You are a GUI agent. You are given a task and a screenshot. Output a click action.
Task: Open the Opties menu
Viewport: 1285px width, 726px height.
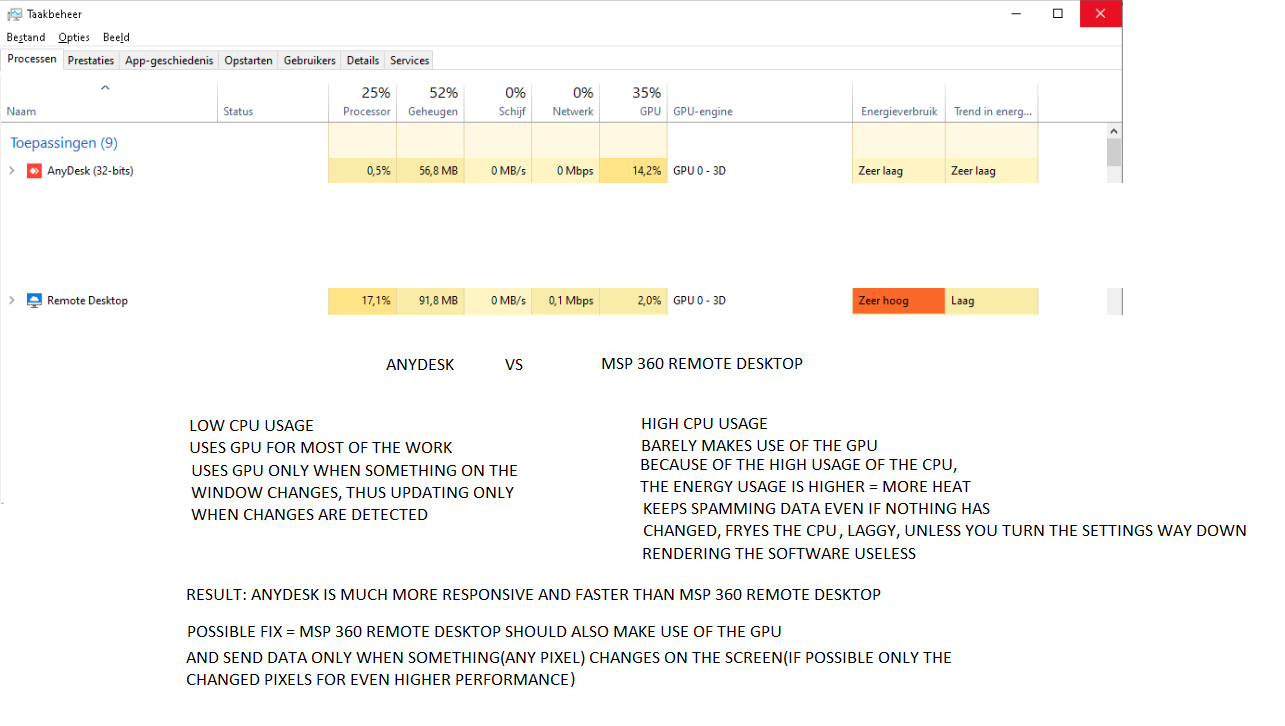[74, 37]
